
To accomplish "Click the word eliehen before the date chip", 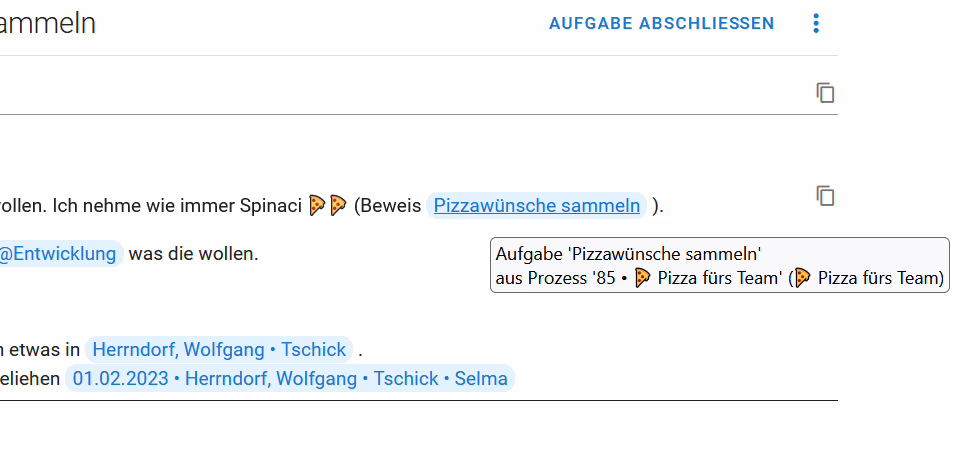I will [30, 378].
